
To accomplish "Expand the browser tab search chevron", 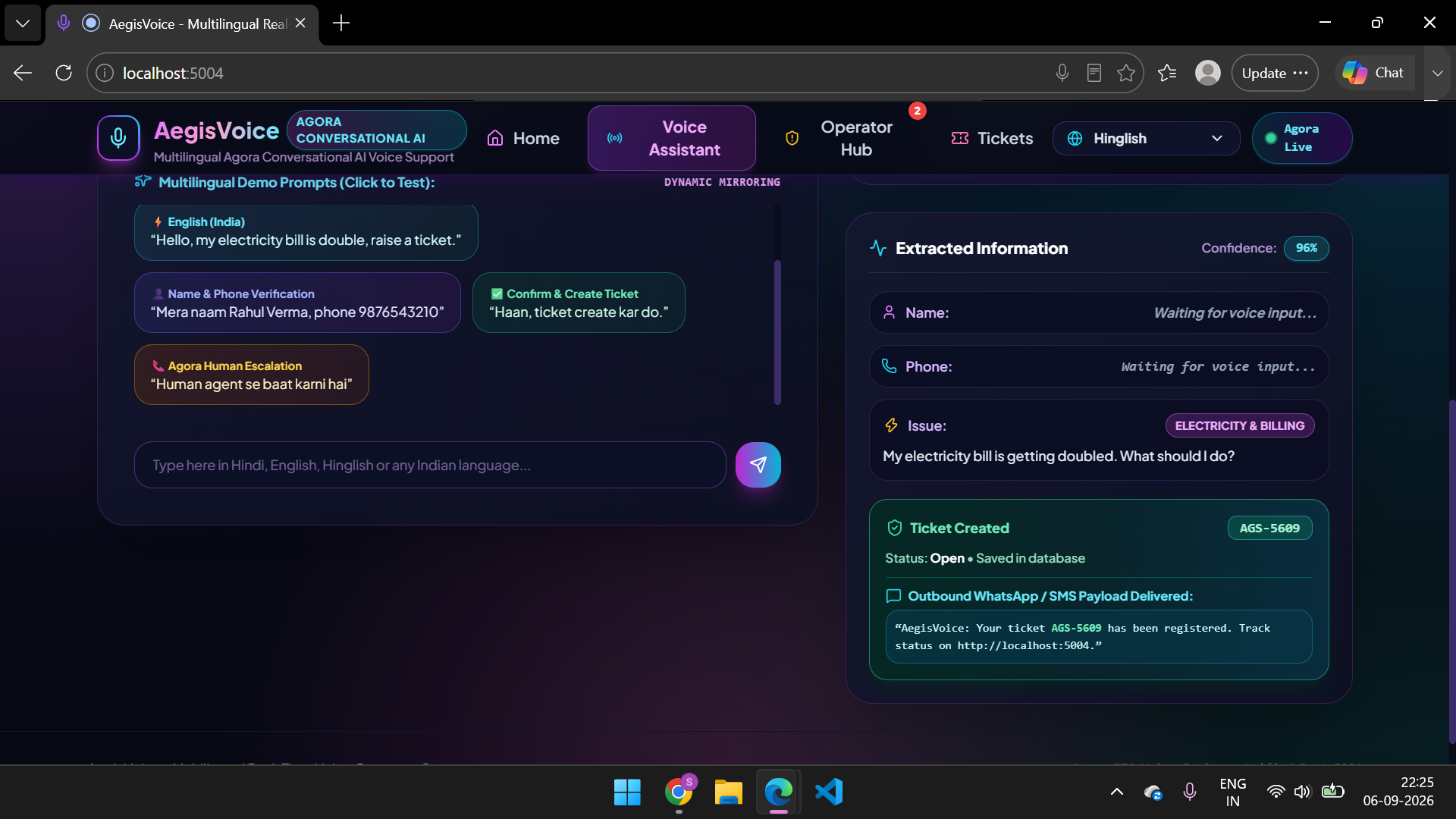I will pos(23,24).
